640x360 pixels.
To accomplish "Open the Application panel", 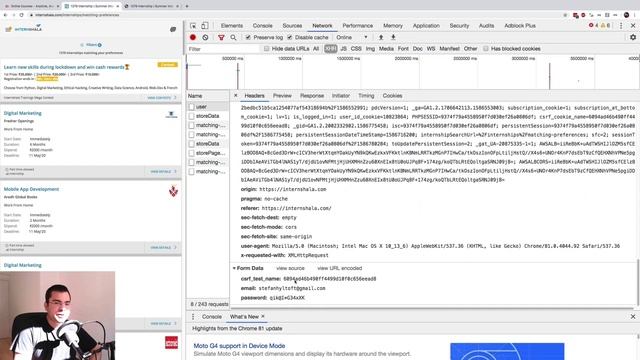I will (426, 25).
